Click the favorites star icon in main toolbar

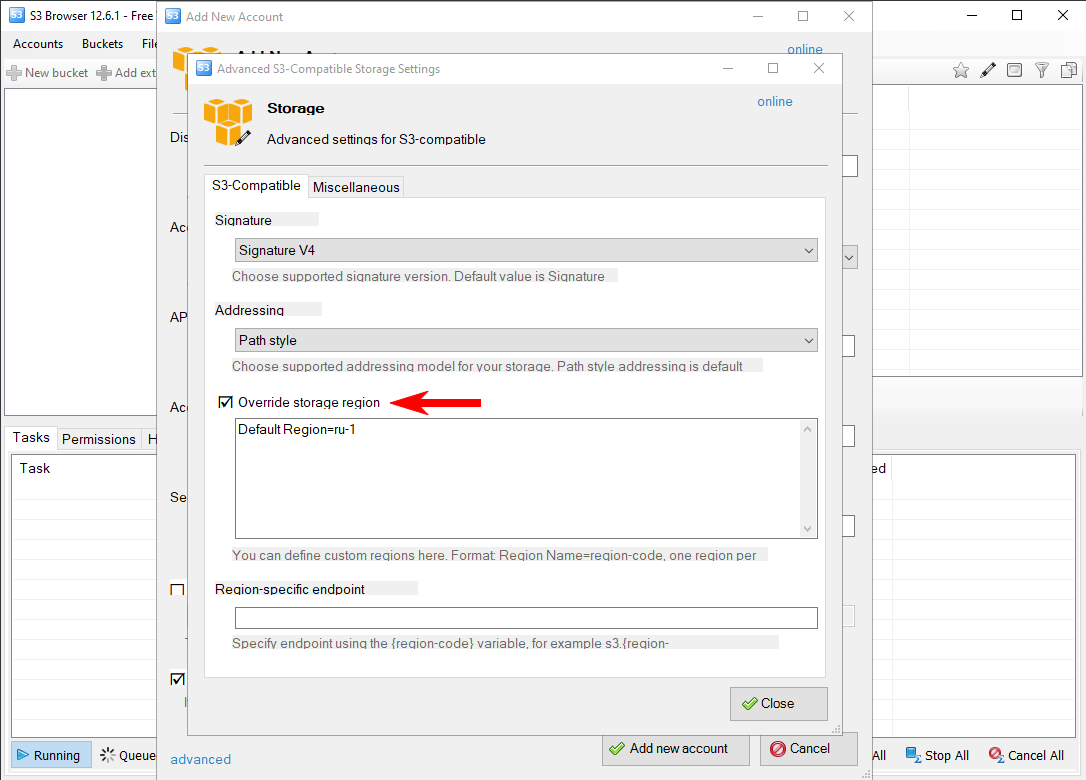tap(961, 70)
